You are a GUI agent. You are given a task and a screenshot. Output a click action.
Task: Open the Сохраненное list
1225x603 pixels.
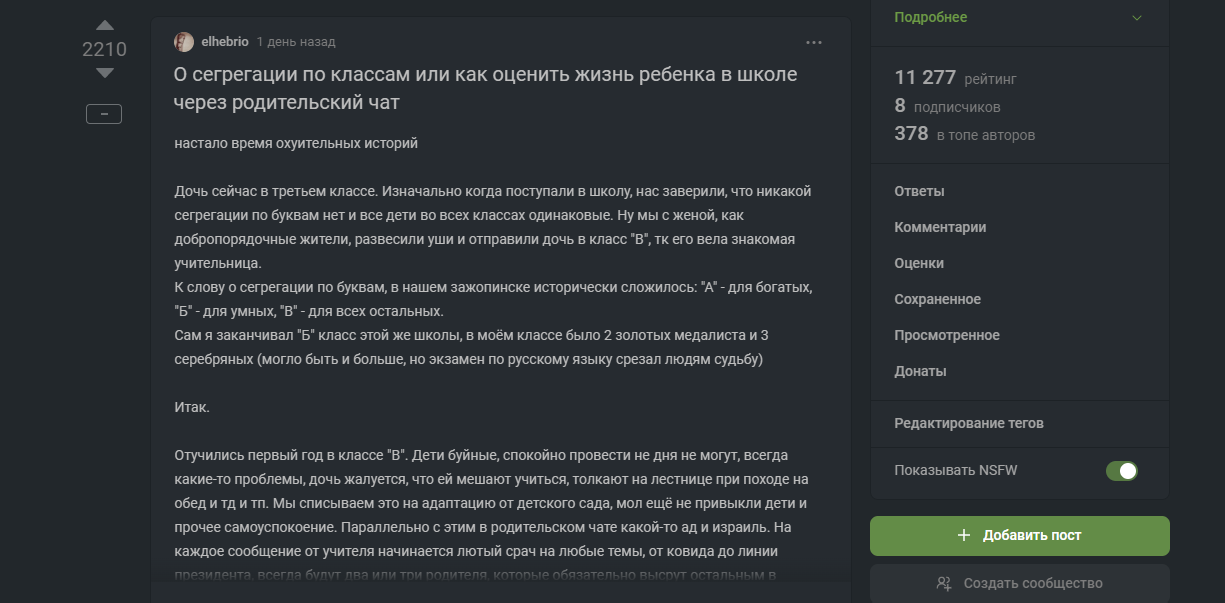(x=937, y=299)
